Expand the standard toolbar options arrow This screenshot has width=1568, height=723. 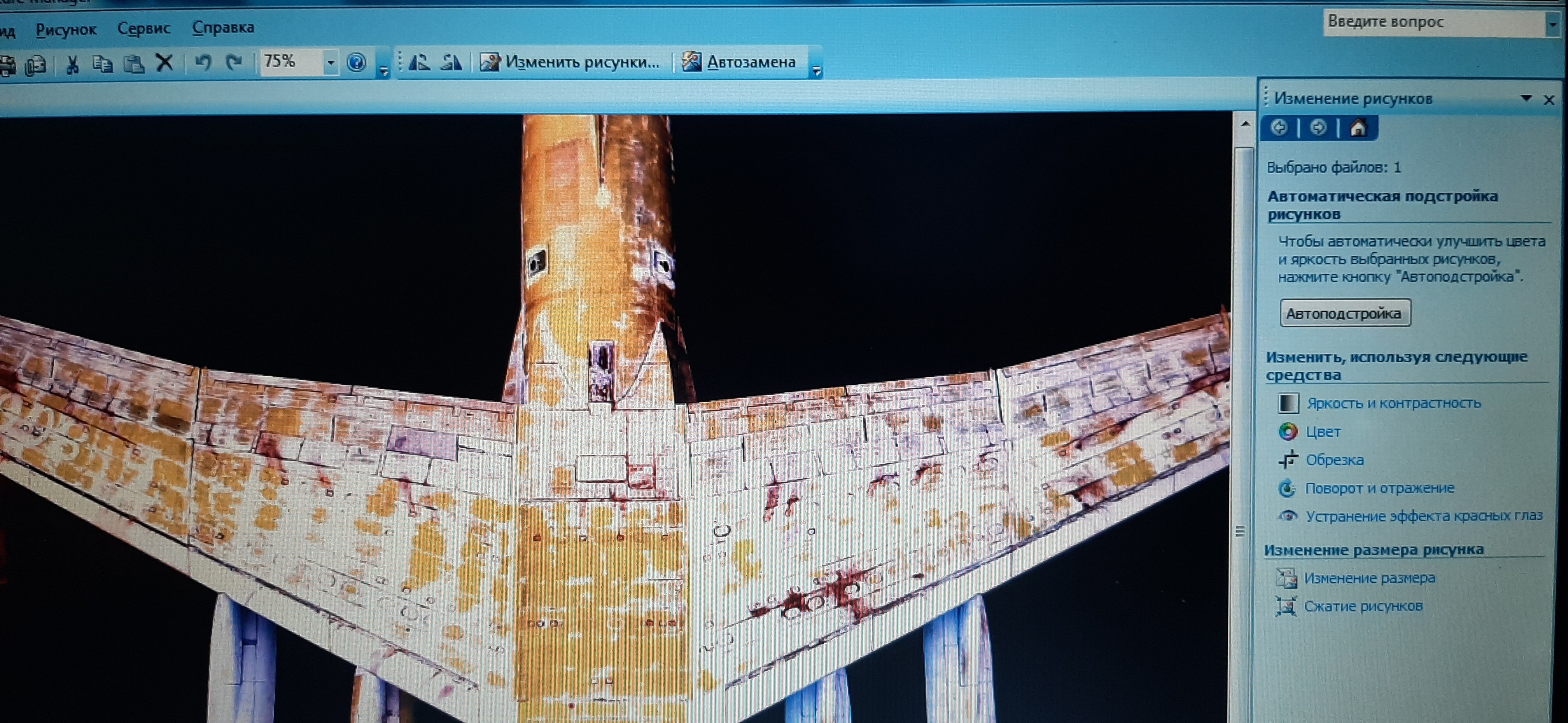point(383,71)
